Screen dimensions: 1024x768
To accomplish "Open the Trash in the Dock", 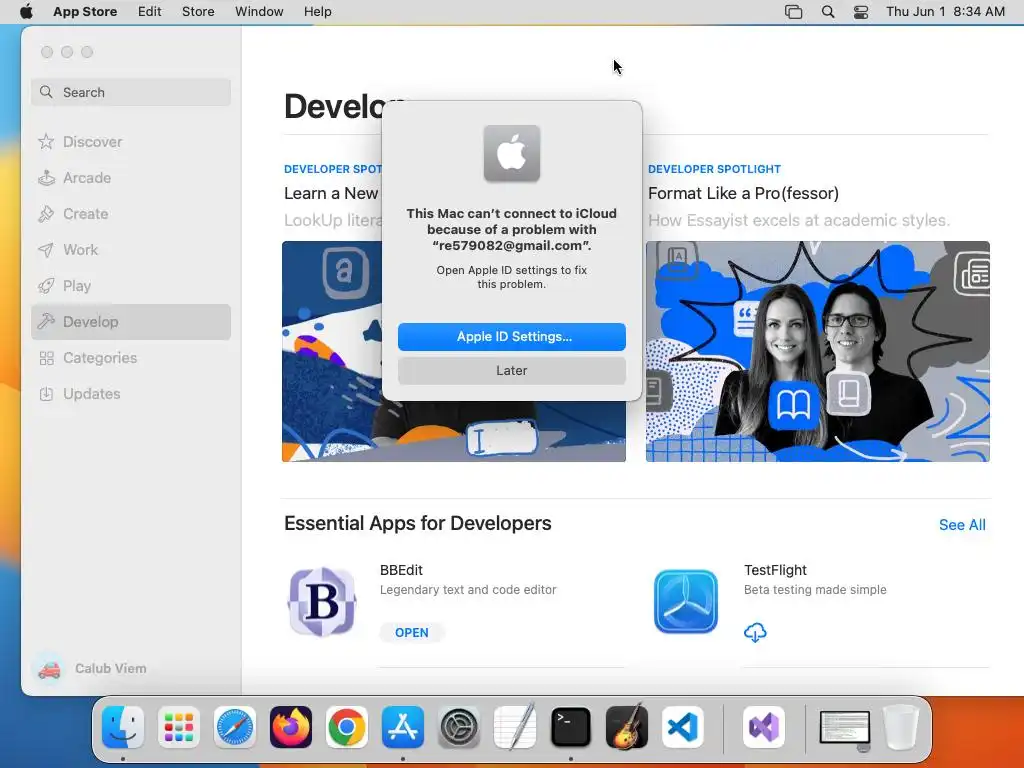I will click(x=901, y=727).
